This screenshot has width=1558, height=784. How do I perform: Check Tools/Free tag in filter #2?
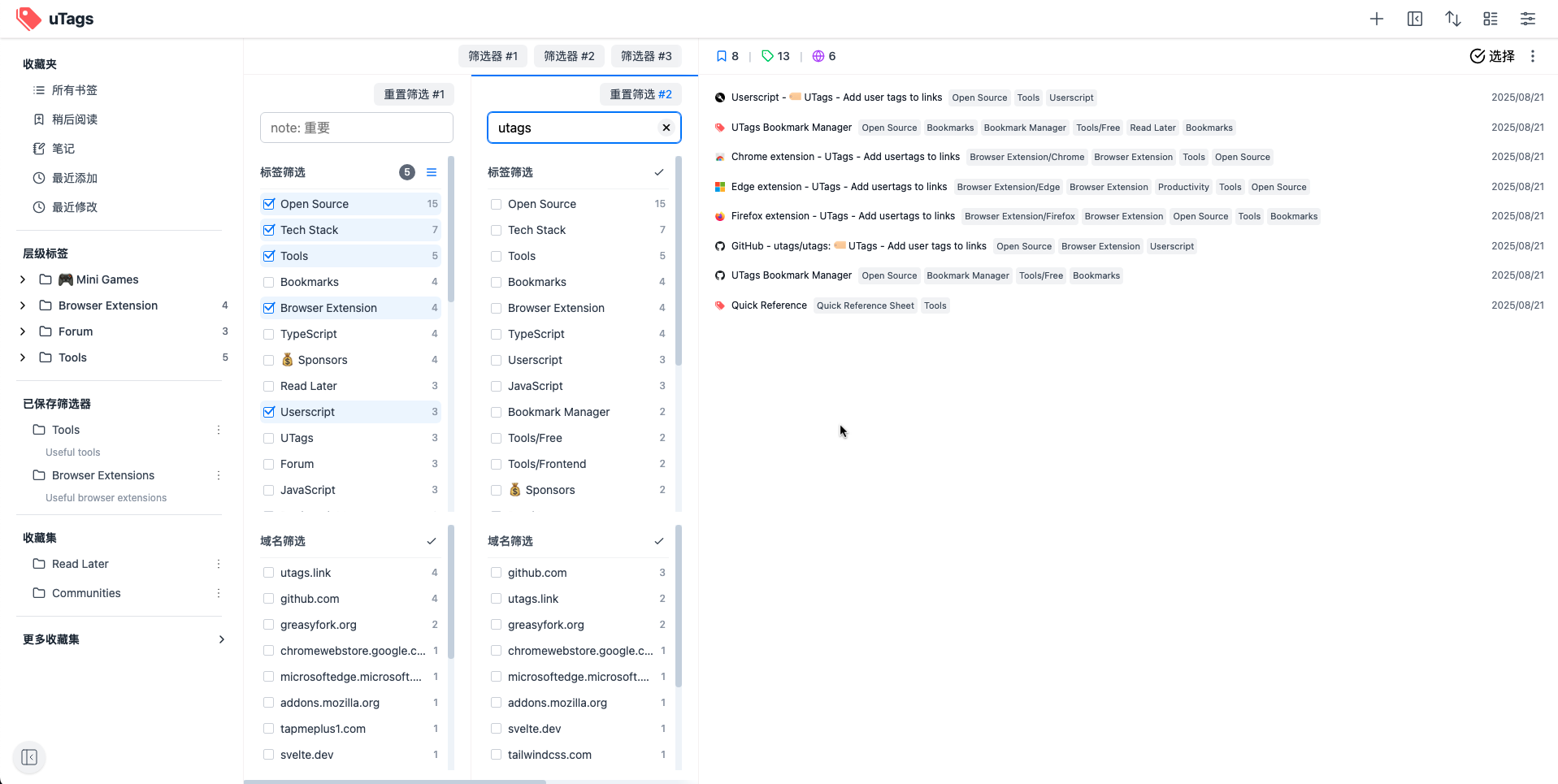pyautogui.click(x=497, y=438)
